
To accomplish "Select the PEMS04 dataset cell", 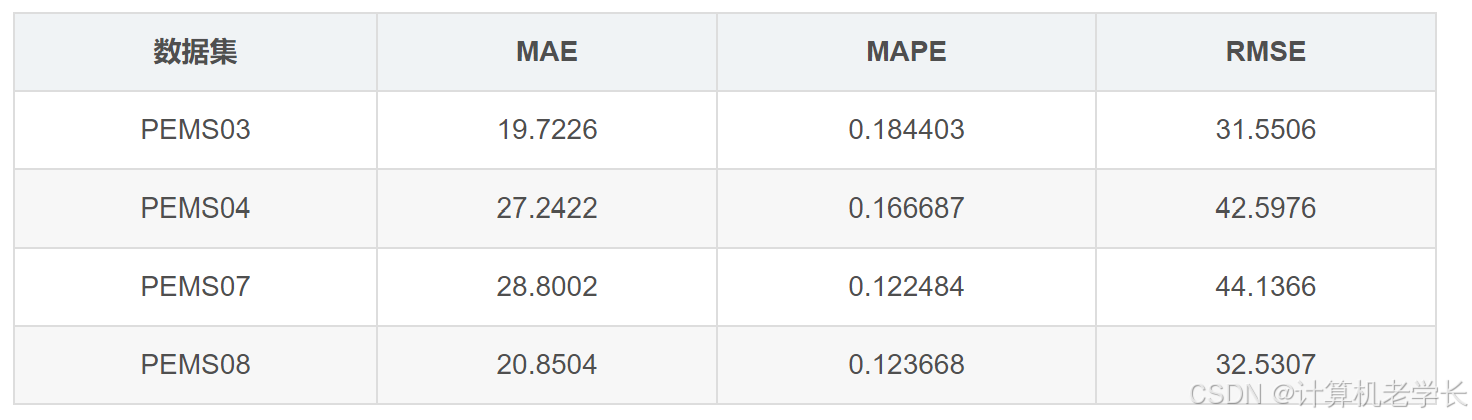I will click(x=195, y=208).
